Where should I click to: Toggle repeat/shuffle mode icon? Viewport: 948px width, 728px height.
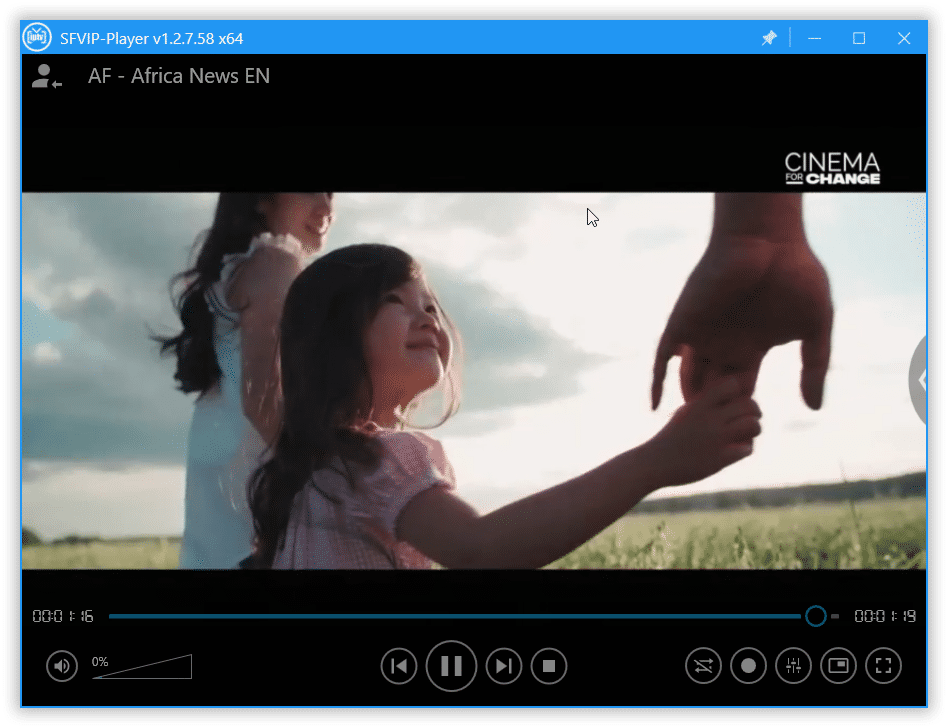tap(703, 666)
